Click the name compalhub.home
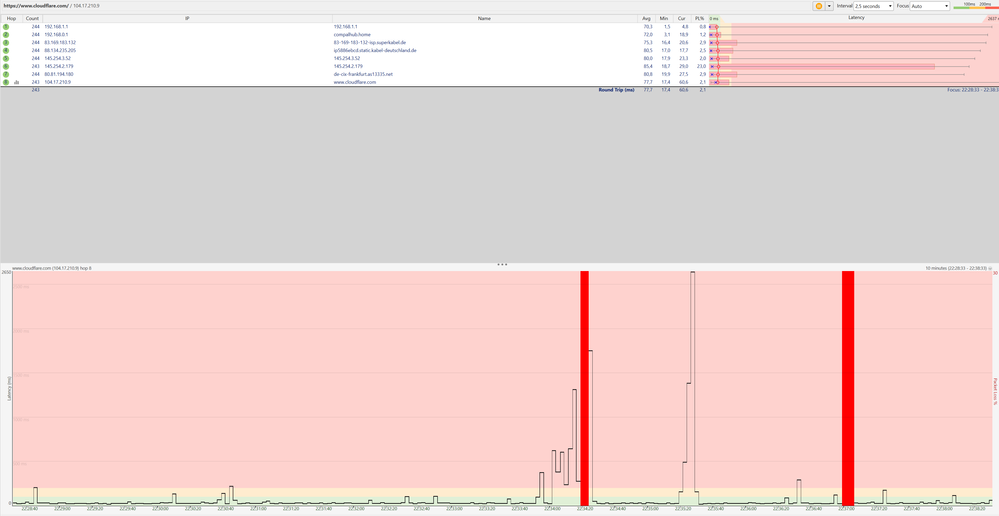999x516 pixels. pos(352,34)
